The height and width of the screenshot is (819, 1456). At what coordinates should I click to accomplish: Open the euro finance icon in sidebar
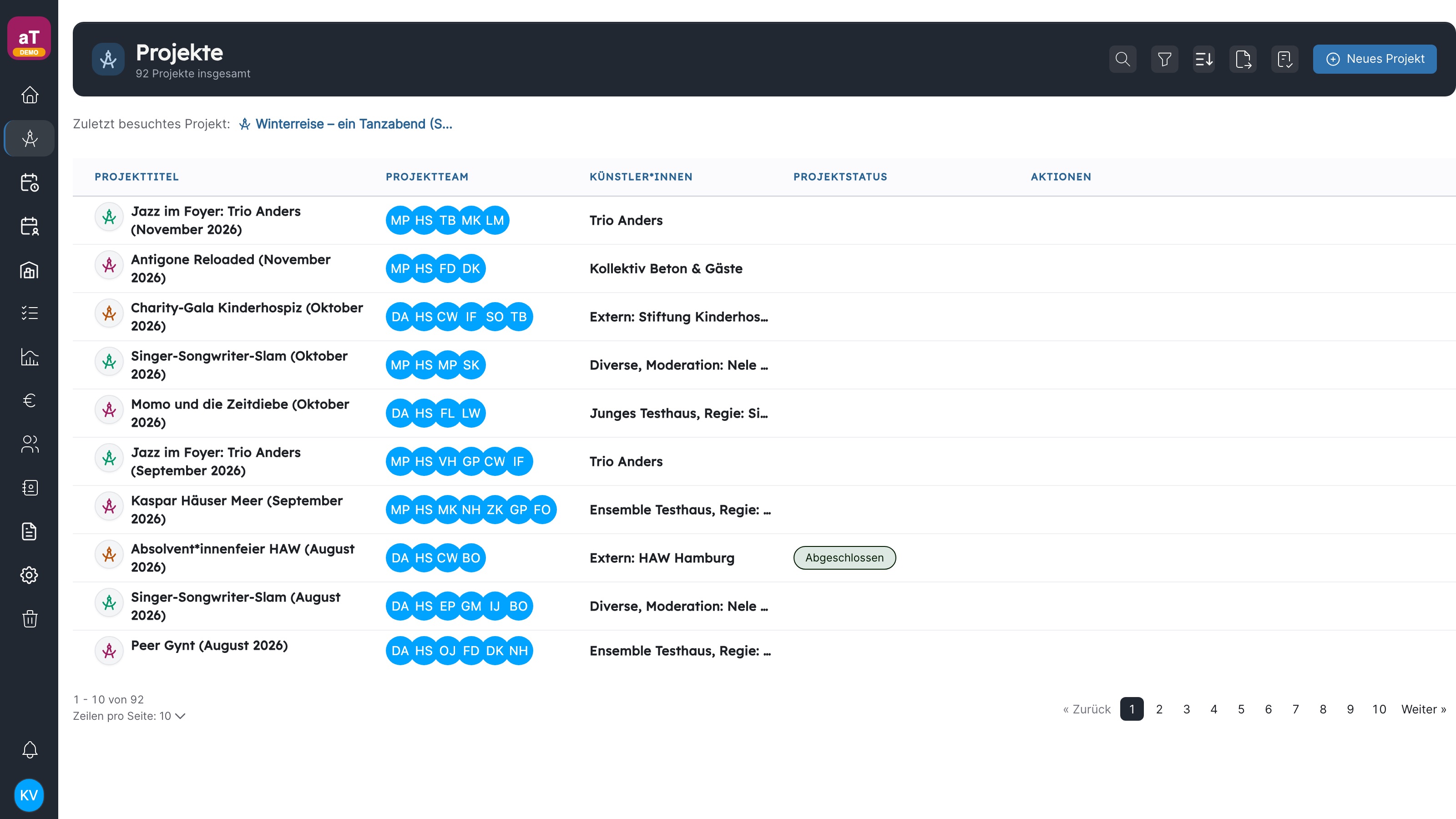pos(30,400)
